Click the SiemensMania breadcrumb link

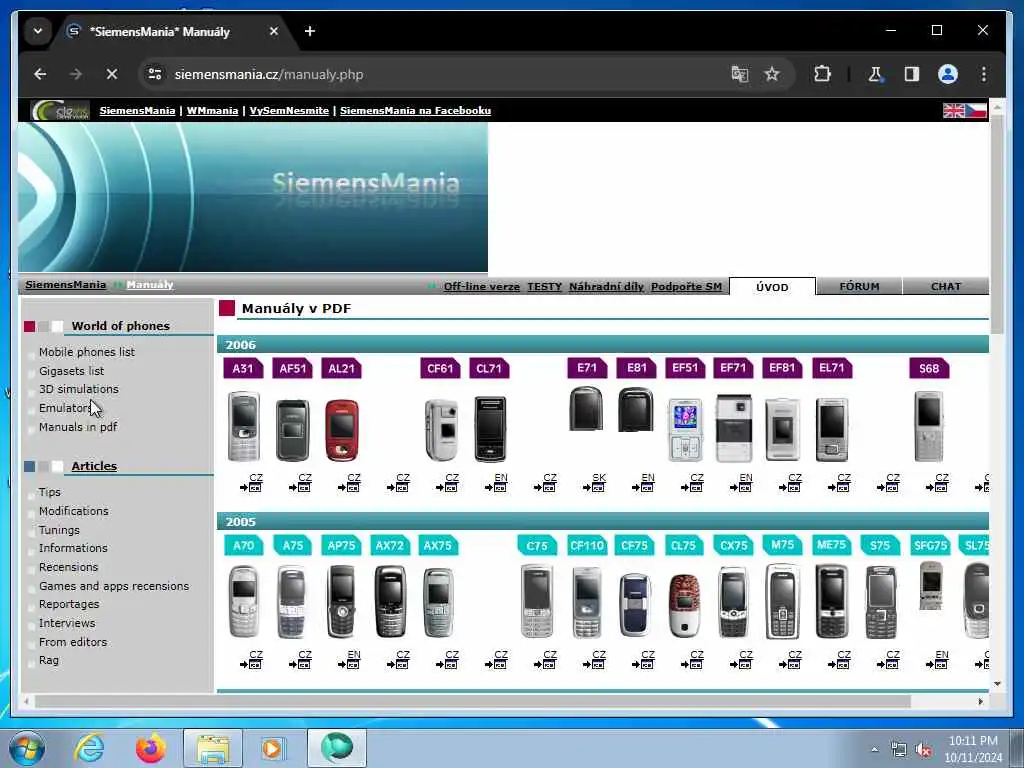(x=65, y=285)
